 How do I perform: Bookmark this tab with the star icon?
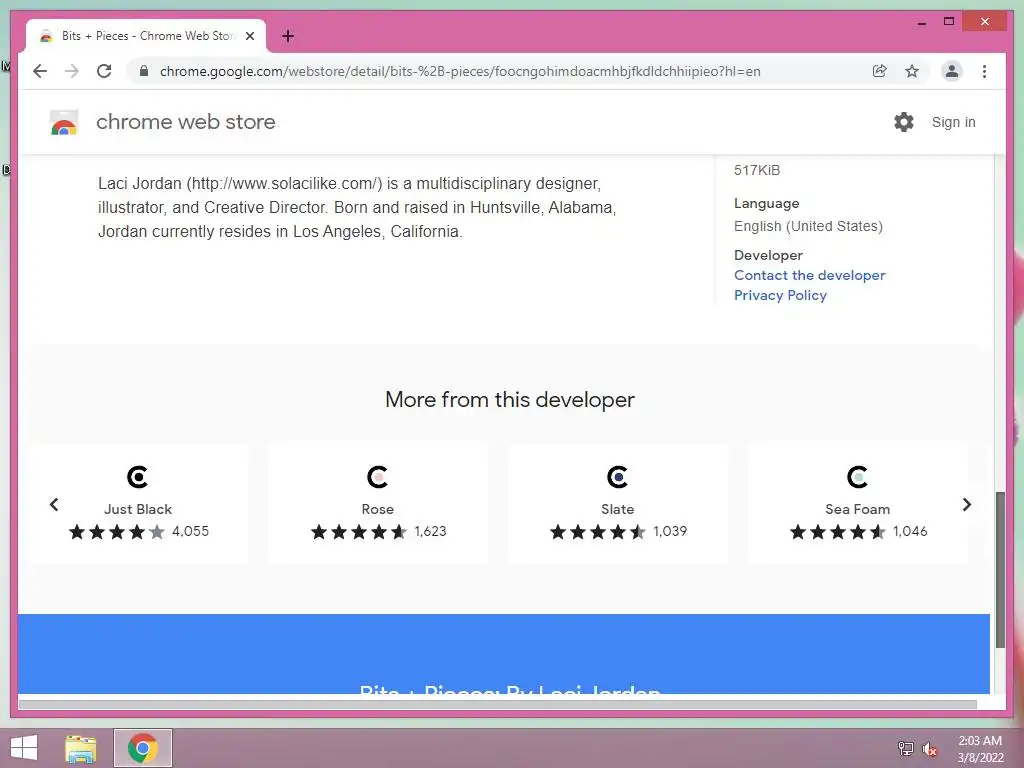[x=912, y=71]
